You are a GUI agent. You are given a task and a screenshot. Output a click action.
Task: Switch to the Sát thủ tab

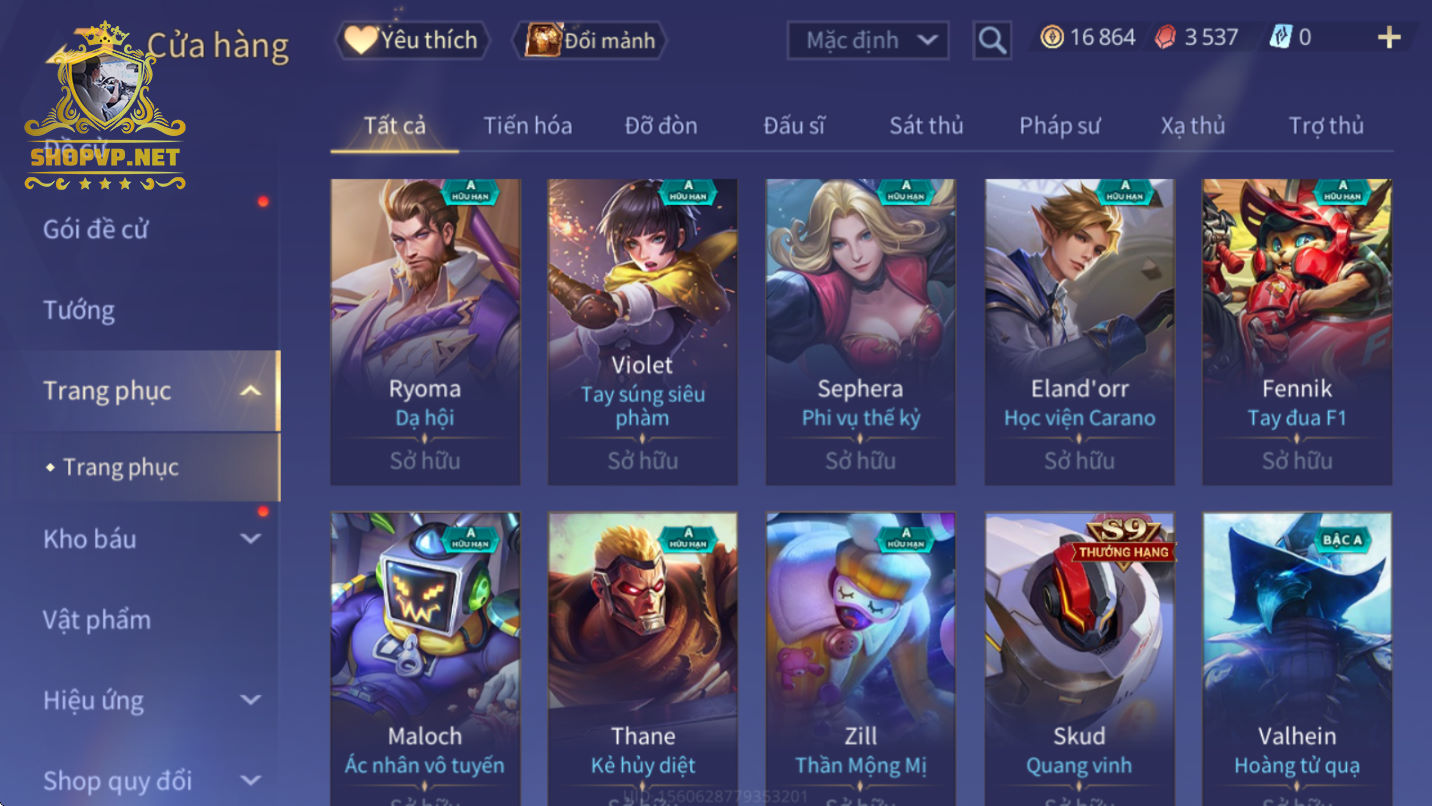point(926,126)
